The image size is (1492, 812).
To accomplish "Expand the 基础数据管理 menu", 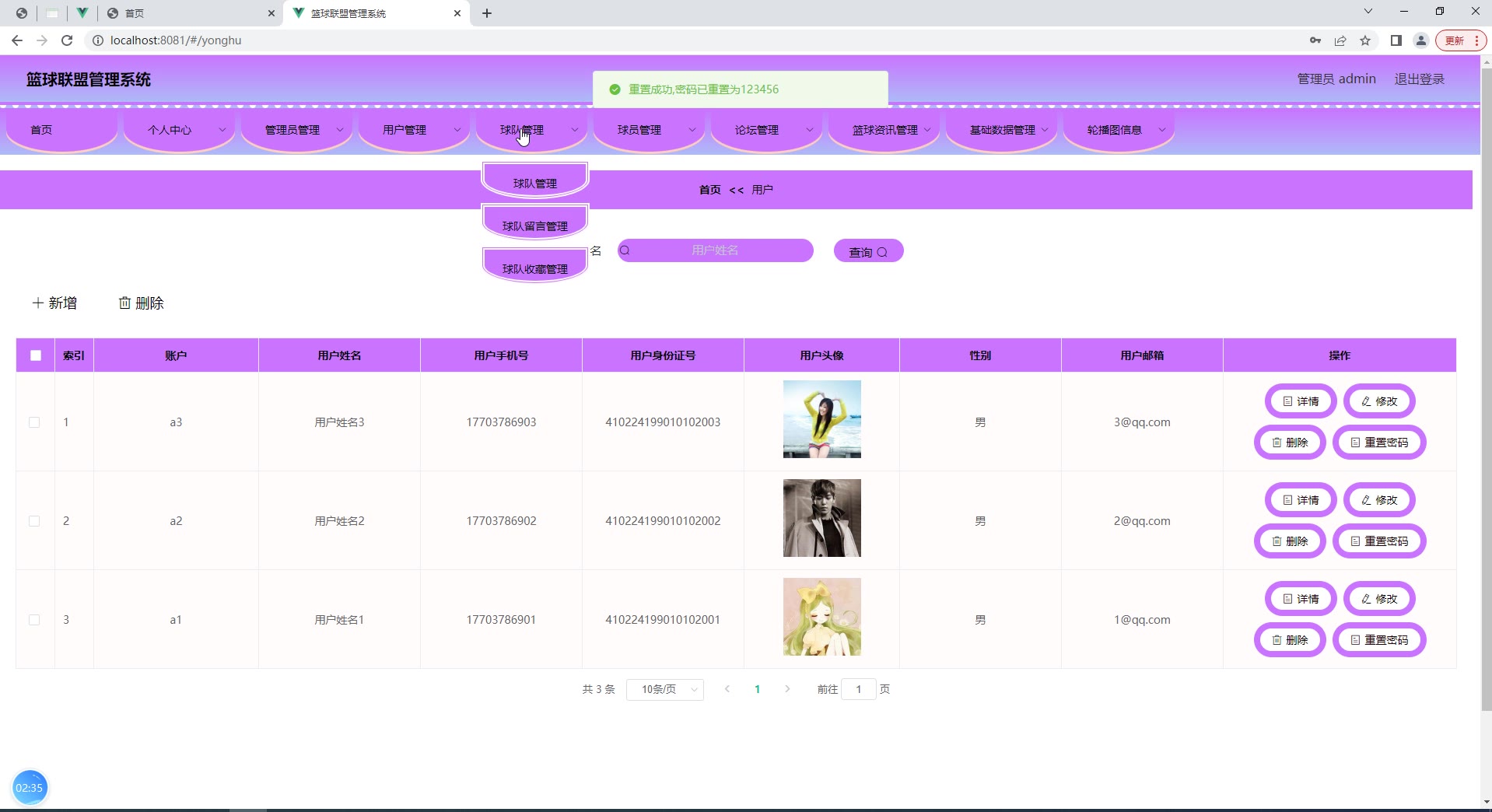I will click(x=1001, y=130).
